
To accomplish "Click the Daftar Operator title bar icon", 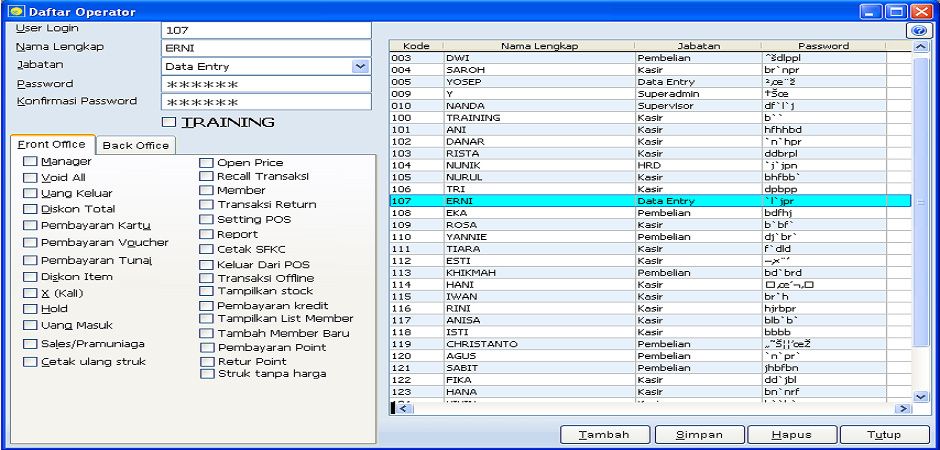I will coord(17,11).
